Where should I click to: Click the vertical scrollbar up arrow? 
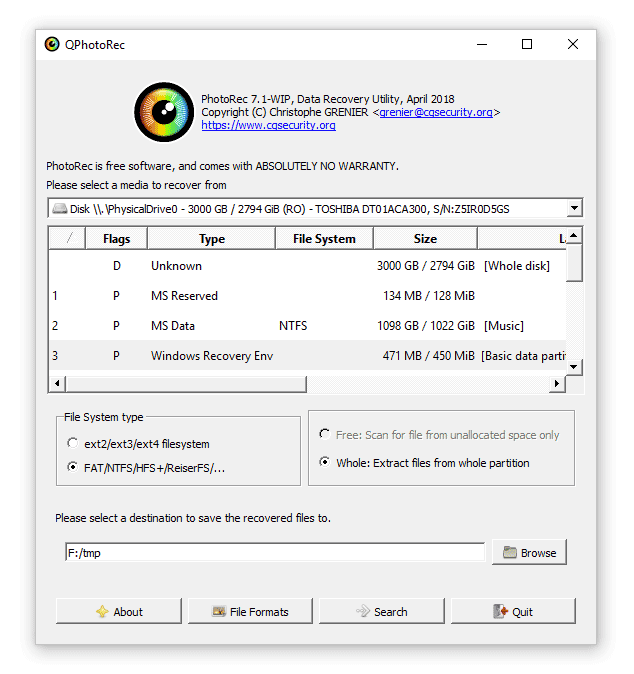tap(574, 236)
